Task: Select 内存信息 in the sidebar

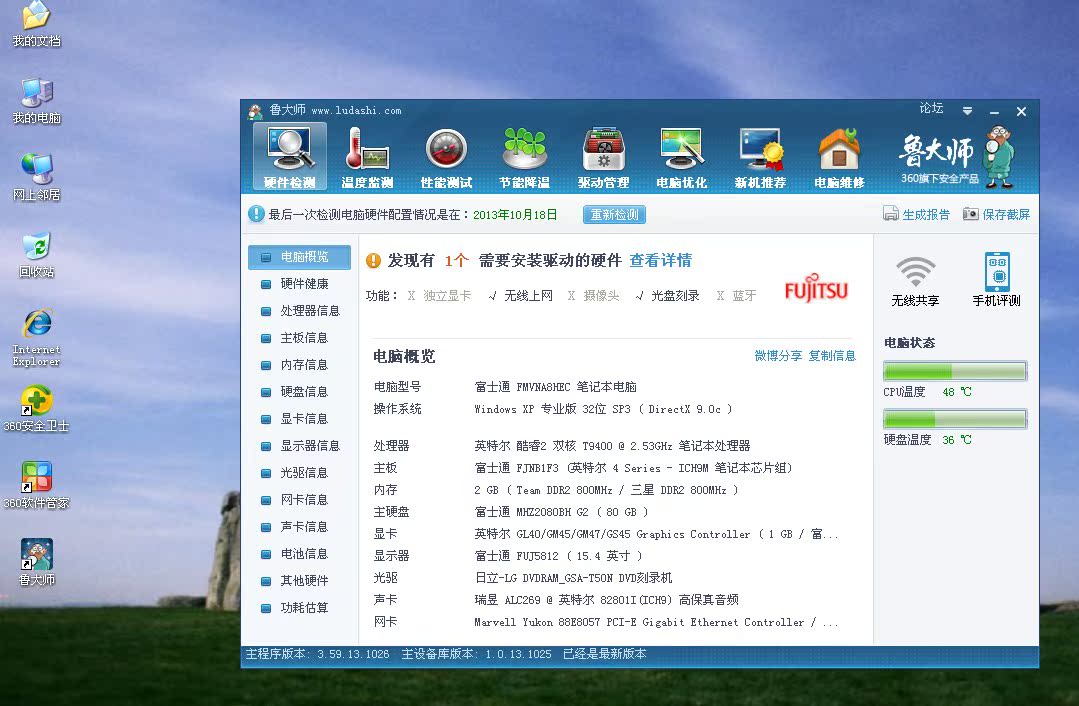Action: point(299,365)
